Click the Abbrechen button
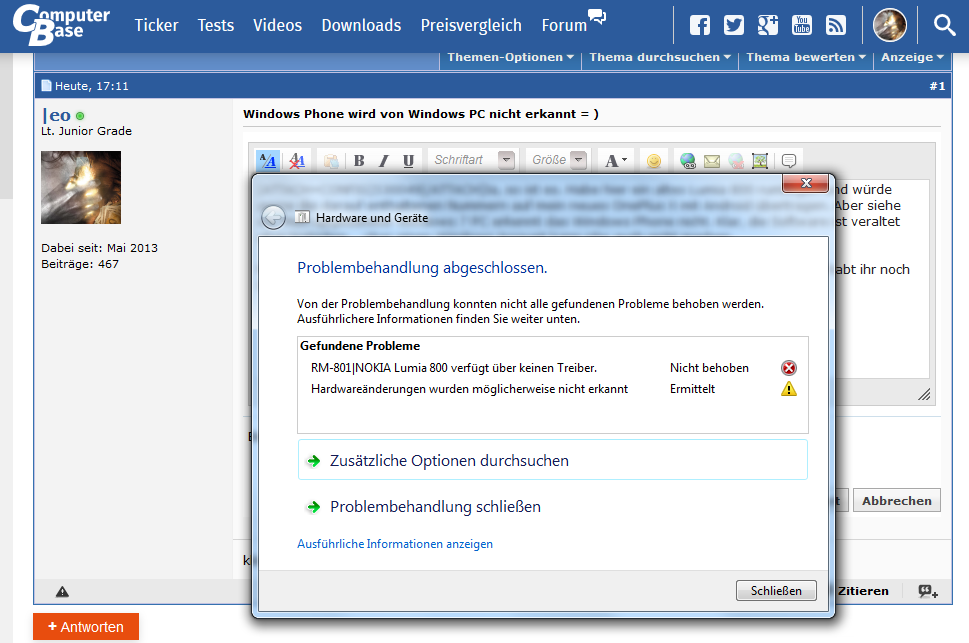 pos(897,501)
